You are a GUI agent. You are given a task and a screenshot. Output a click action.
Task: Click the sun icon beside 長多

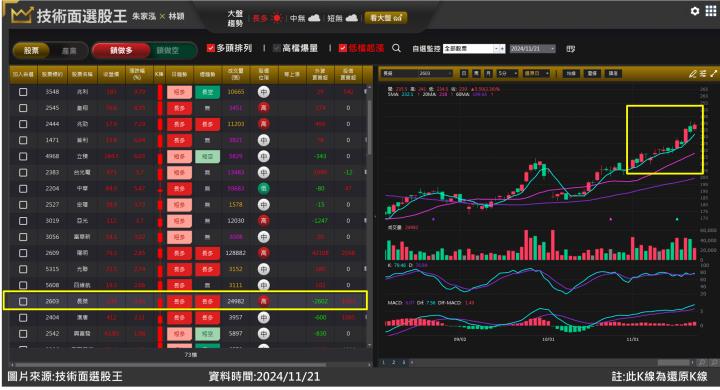coord(276,18)
